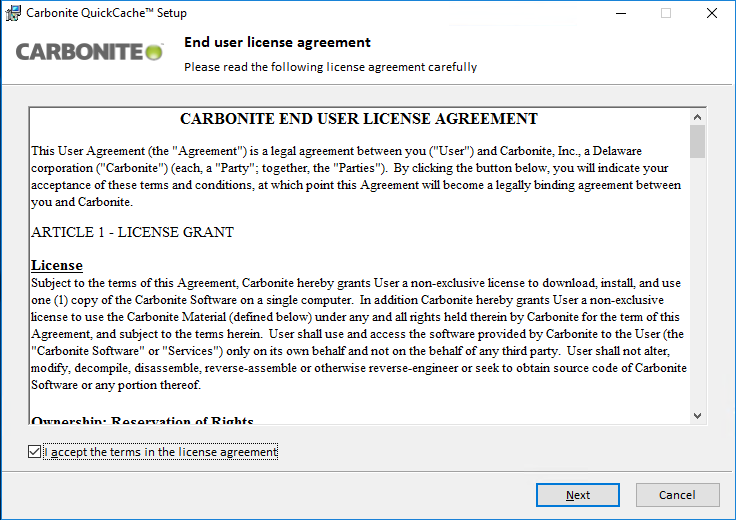The image size is (736, 520).
Task: Click the scroll up arrow of the license text
Action: [x=697, y=116]
